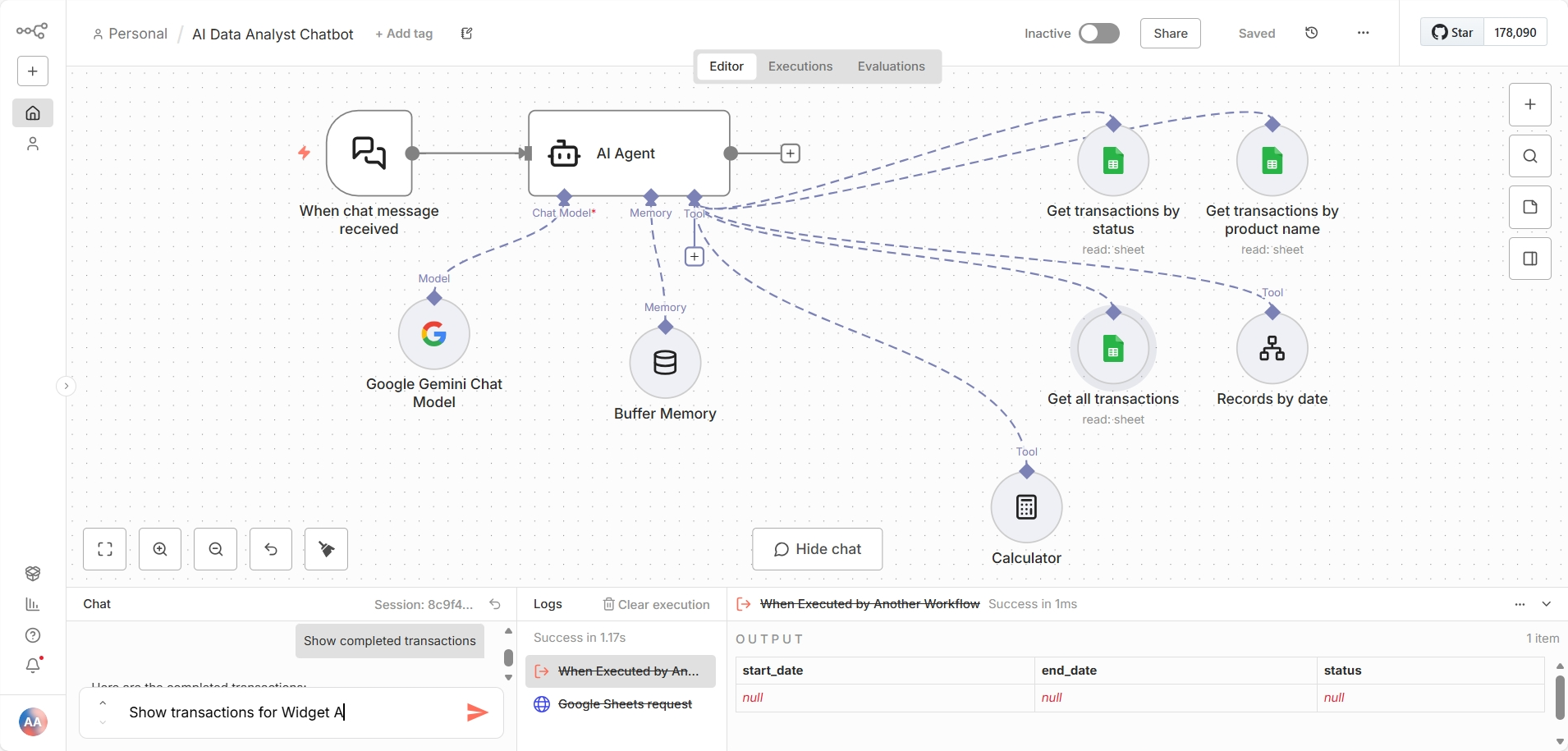Open workflow version history
Viewport: 1568px width, 751px height.
pos(1311,33)
